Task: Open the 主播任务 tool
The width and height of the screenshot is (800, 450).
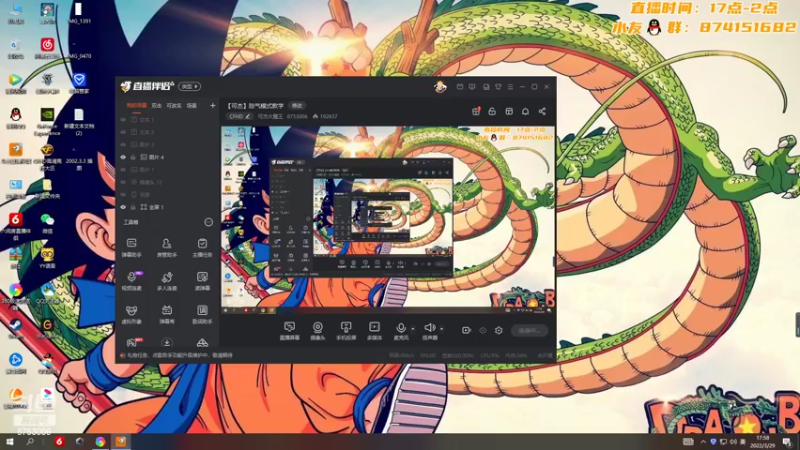Action: pos(202,247)
